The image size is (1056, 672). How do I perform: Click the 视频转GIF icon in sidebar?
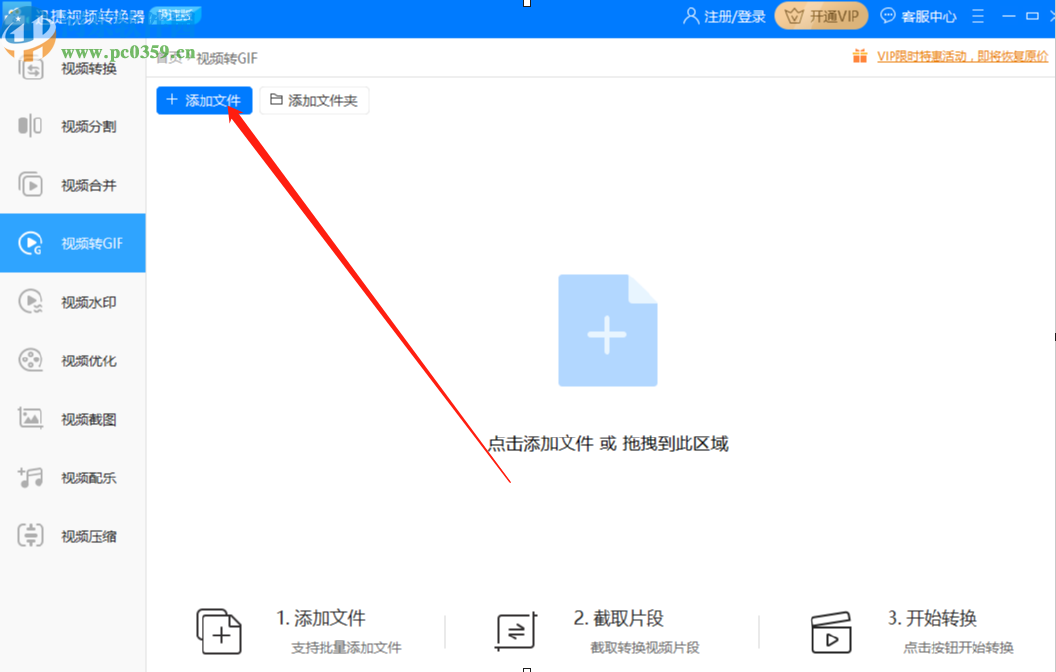[x=30, y=243]
